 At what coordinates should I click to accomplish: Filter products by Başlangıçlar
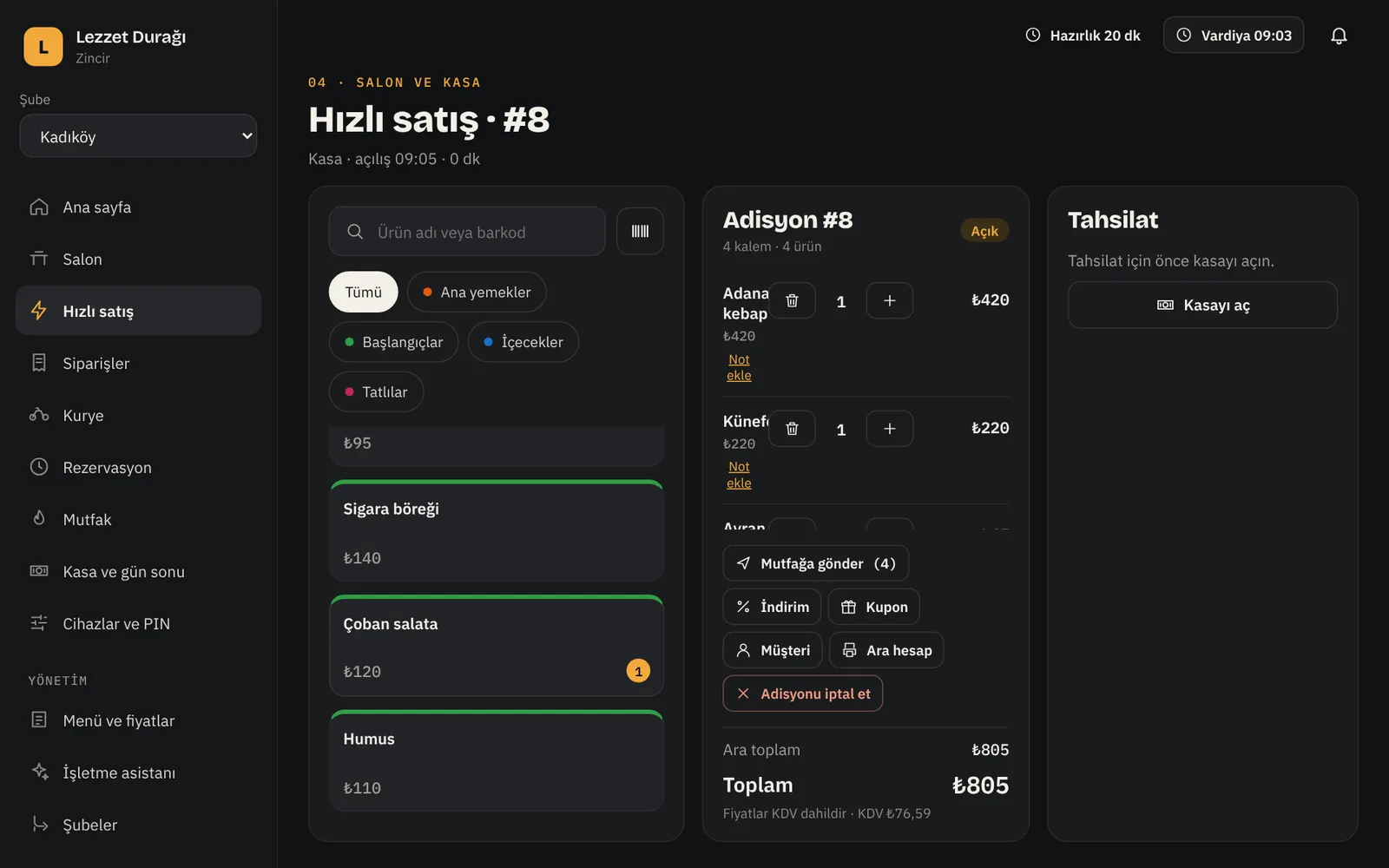coord(393,342)
